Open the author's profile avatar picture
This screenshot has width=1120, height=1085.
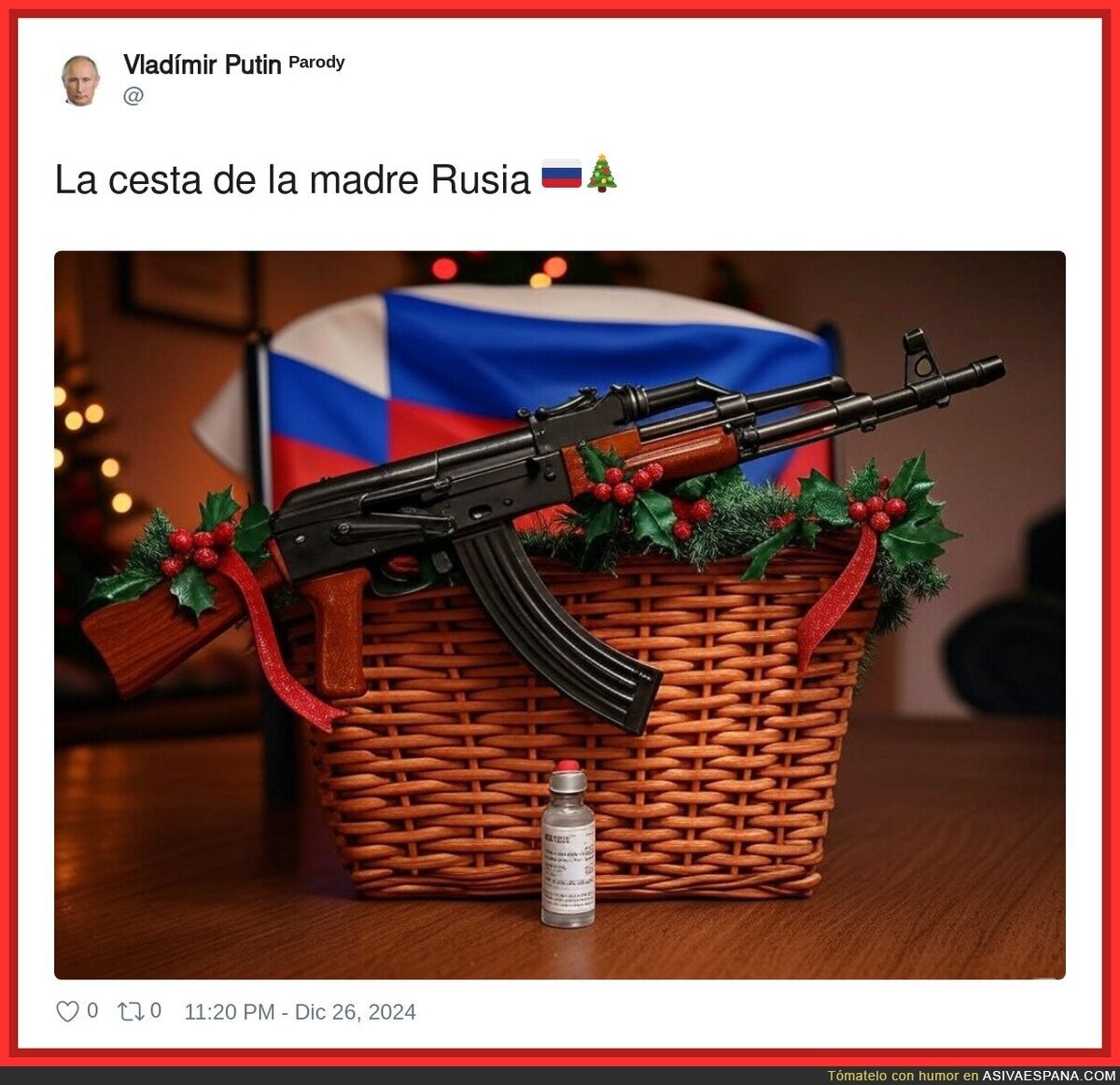(80, 78)
